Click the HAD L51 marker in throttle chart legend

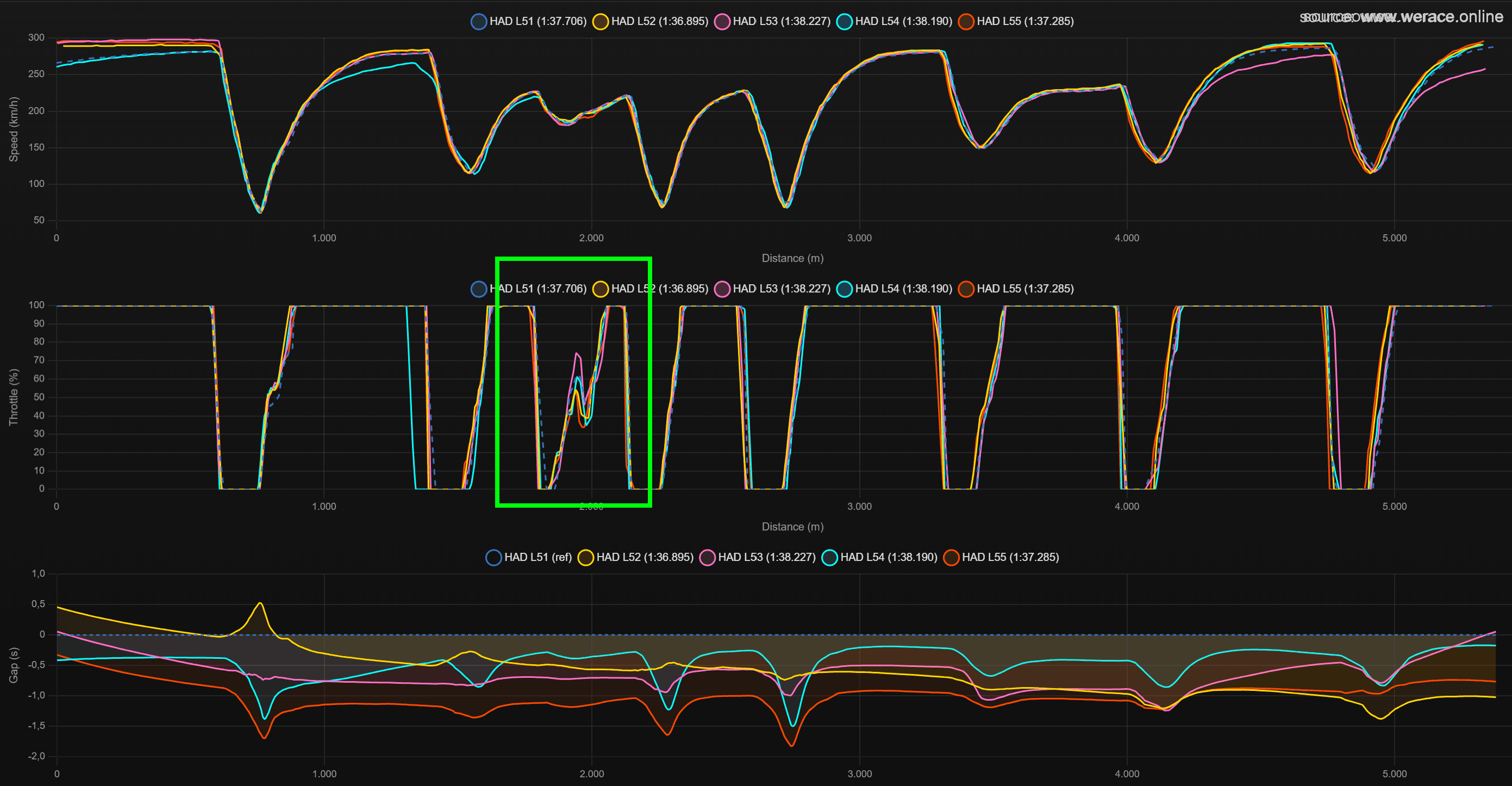click(x=479, y=289)
